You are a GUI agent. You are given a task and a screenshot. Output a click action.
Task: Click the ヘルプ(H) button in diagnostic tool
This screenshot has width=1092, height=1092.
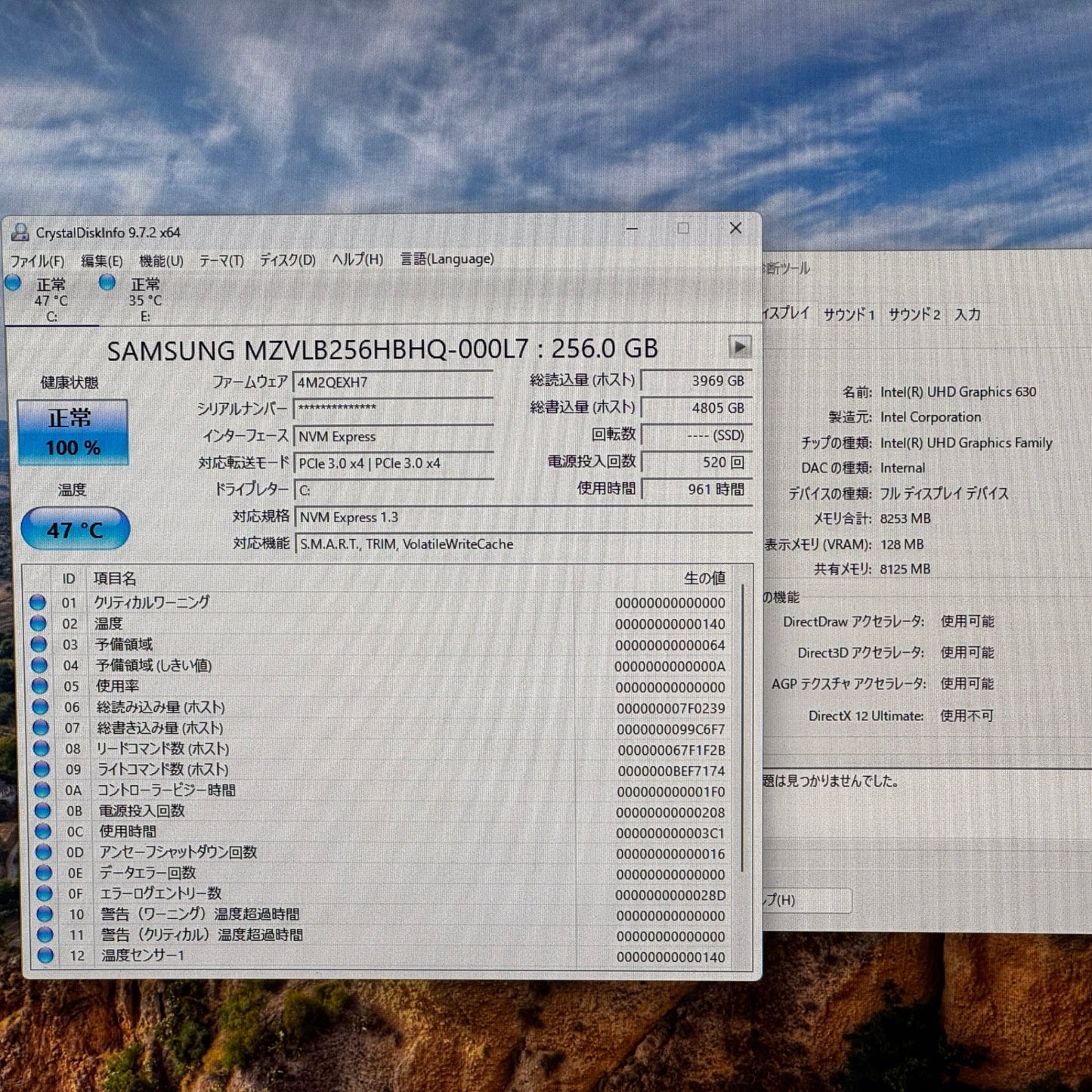[807, 900]
